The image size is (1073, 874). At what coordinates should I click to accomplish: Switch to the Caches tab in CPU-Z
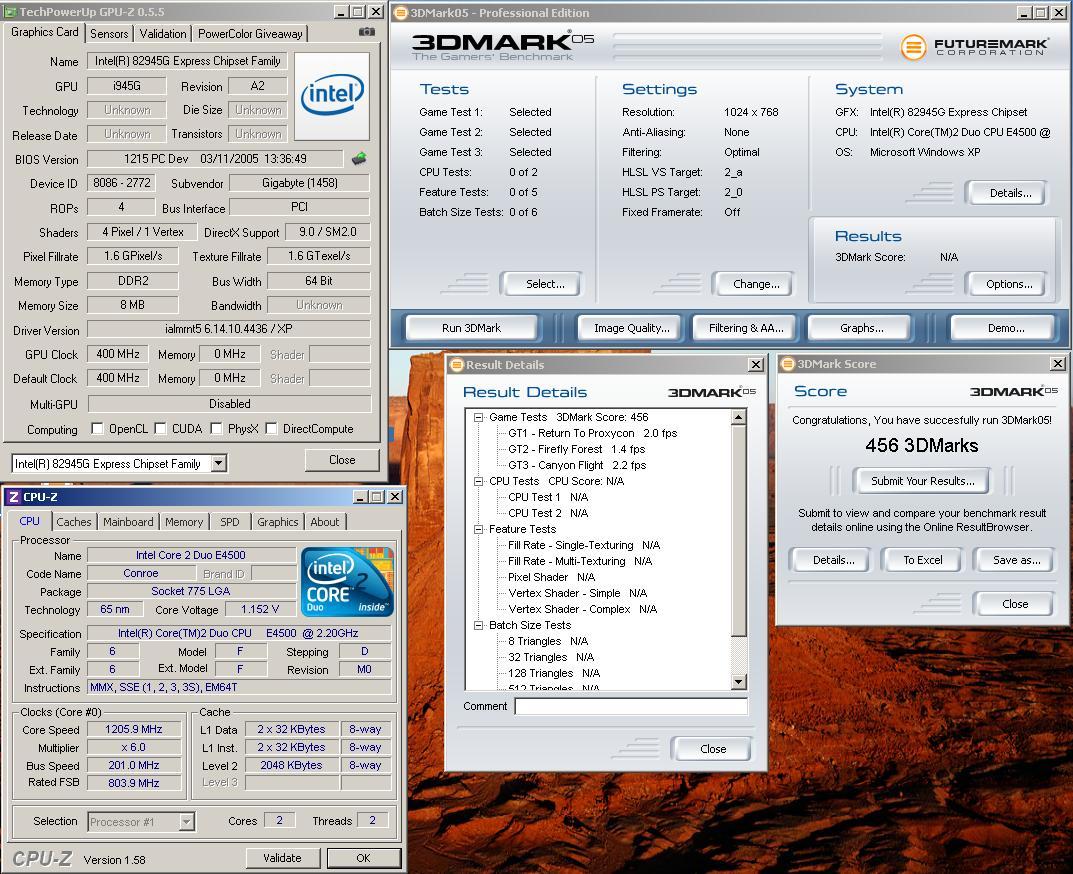point(73,522)
